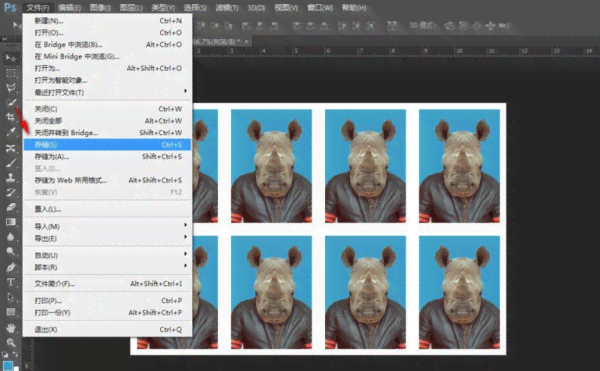Choose 打印(P)... menu entry
600x371 pixels.
coord(108,301)
